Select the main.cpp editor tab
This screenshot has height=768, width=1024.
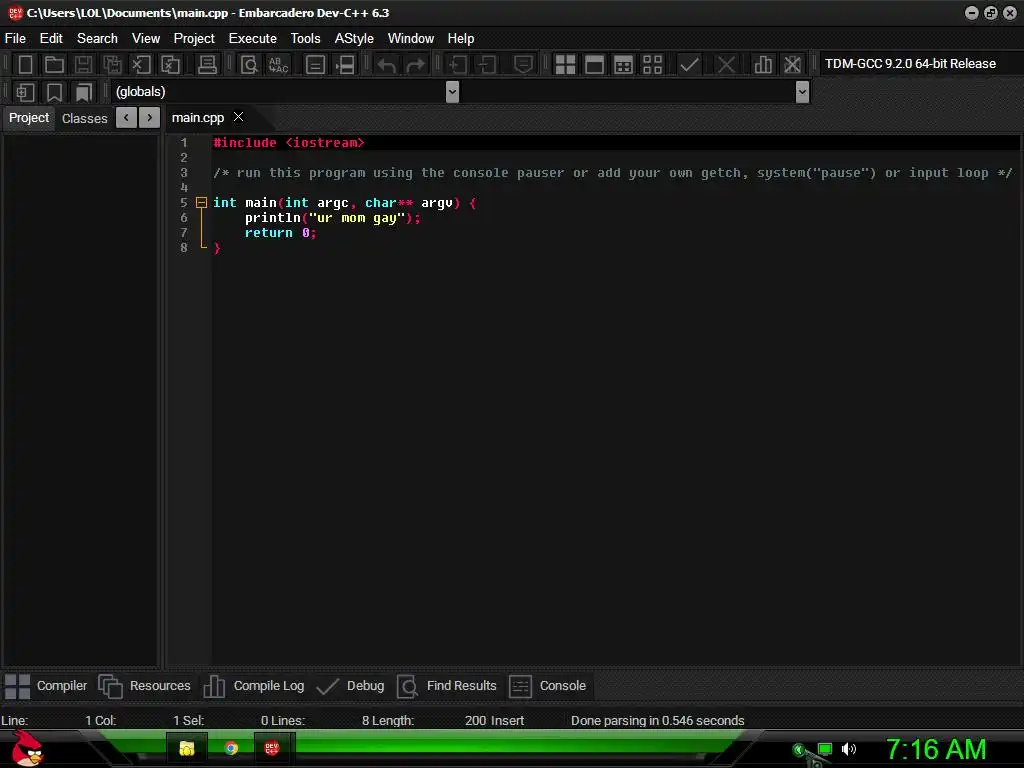[198, 118]
